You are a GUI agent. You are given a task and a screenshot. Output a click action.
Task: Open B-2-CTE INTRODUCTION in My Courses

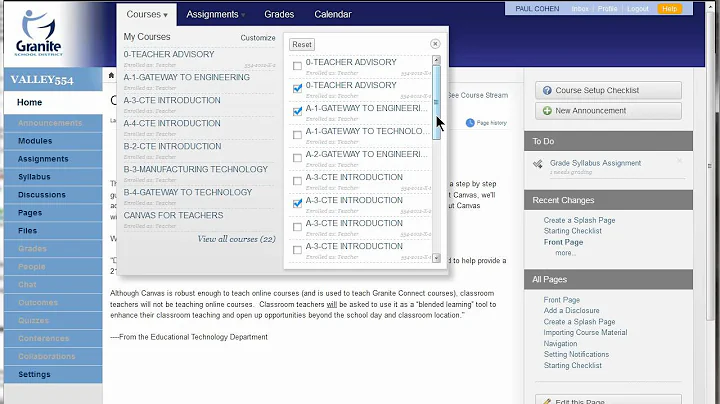point(172,146)
